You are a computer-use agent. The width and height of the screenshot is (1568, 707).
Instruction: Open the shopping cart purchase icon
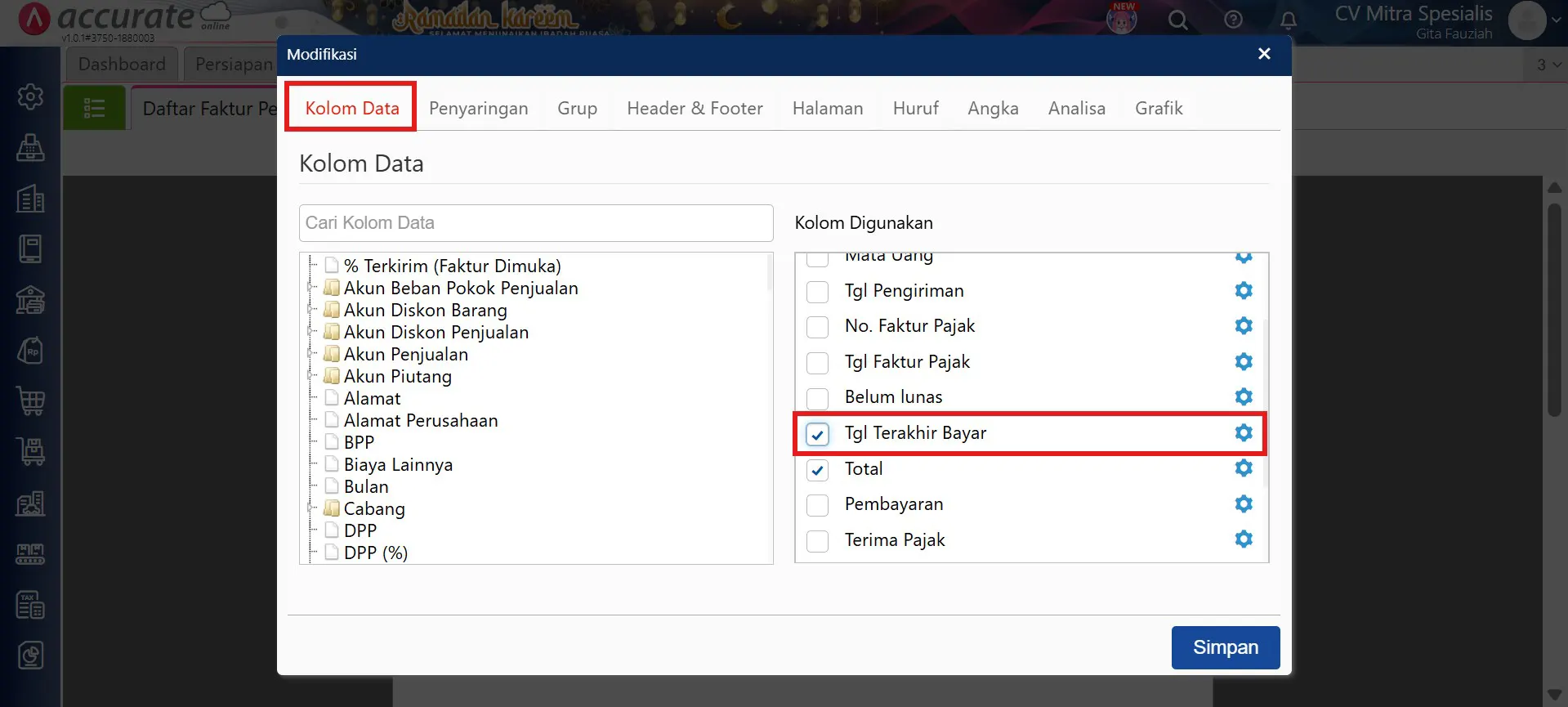[30, 401]
